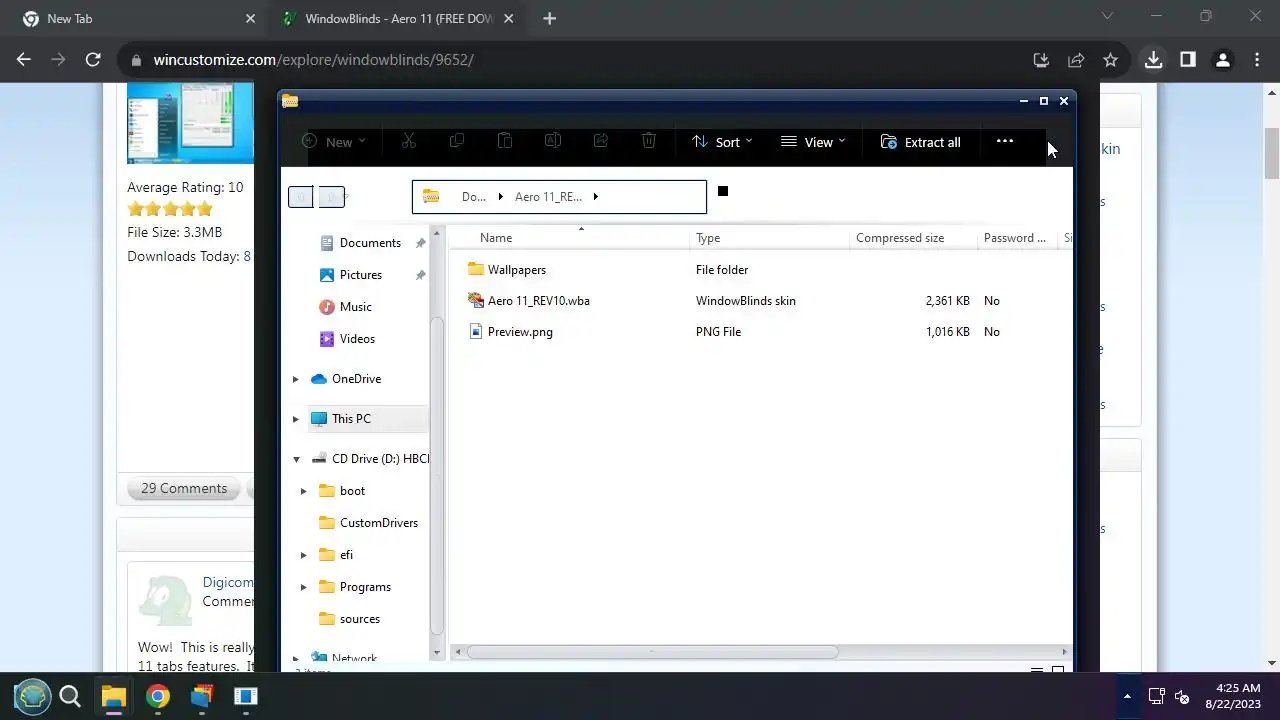Open the View dropdown menu
The width and height of the screenshot is (1280, 720).
click(813, 142)
